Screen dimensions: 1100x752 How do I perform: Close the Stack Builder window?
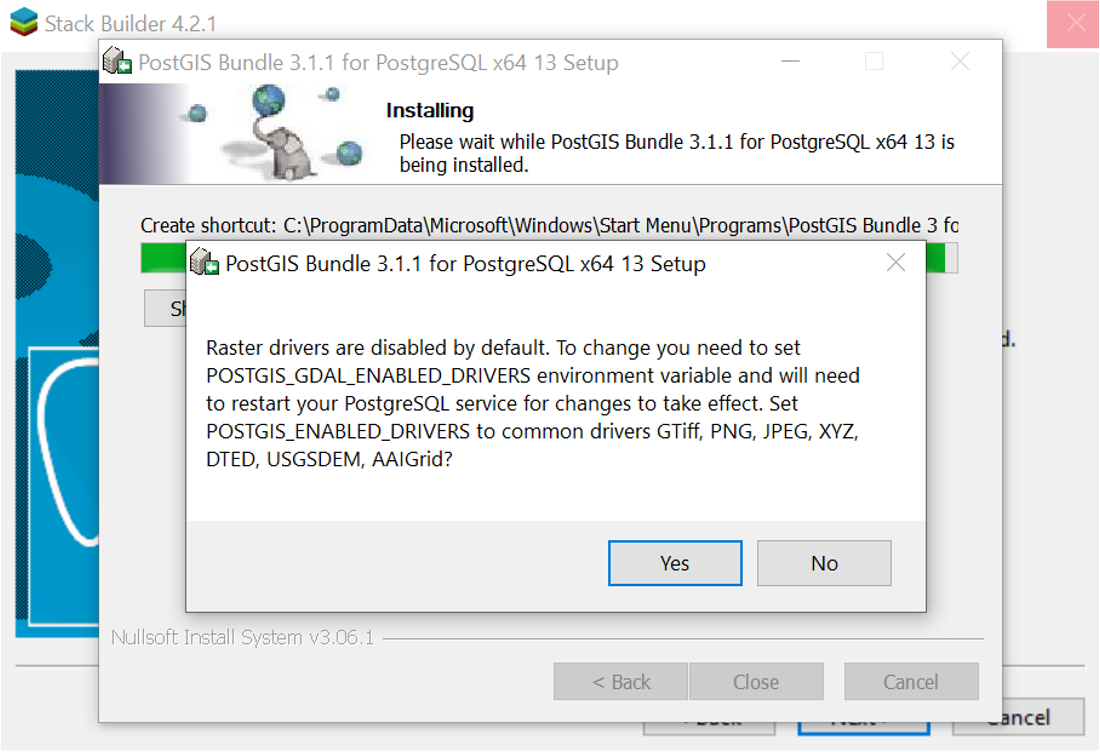coord(1076,23)
